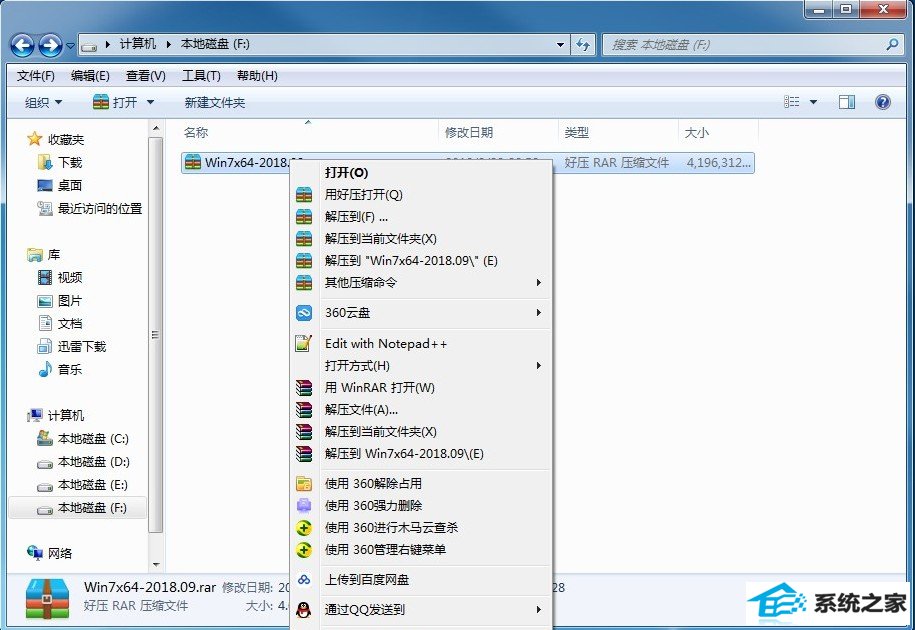915x630 pixels.
Task: Click the 打开 toolbar button
Action: pyautogui.click(x=116, y=103)
